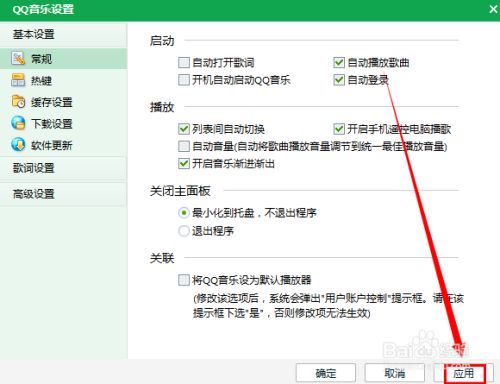The width and height of the screenshot is (500, 384).
Task: Uncheck 自动播放歌曲 option
Action: point(339,62)
